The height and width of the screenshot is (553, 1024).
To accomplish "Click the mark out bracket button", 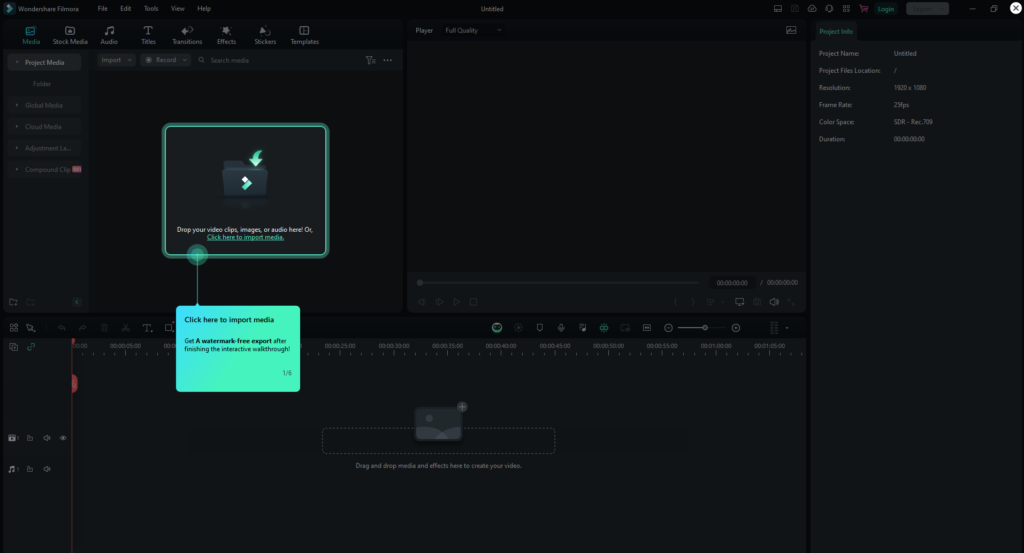I will (x=693, y=302).
